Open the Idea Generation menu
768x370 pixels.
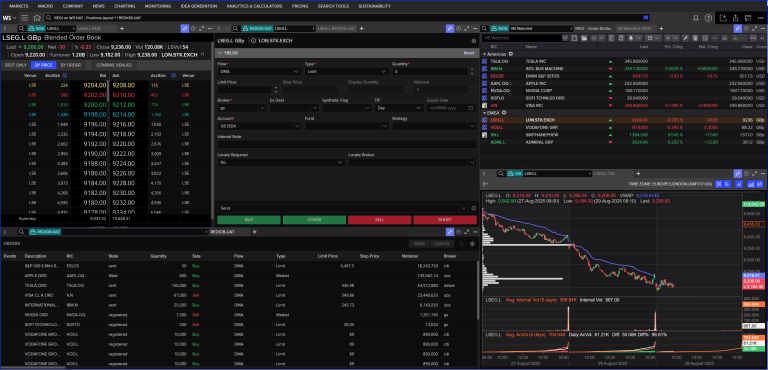199,6
